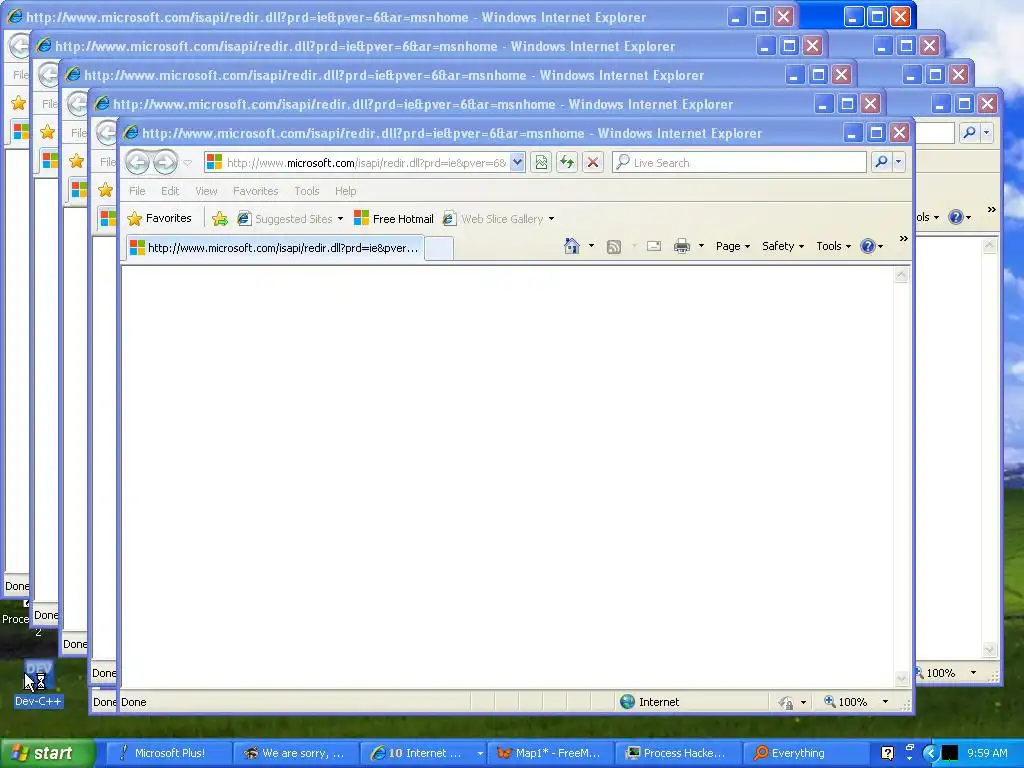The width and height of the screenshot is (1024, 768).
Task: Click the Read Mail icon
Action: 654,246
